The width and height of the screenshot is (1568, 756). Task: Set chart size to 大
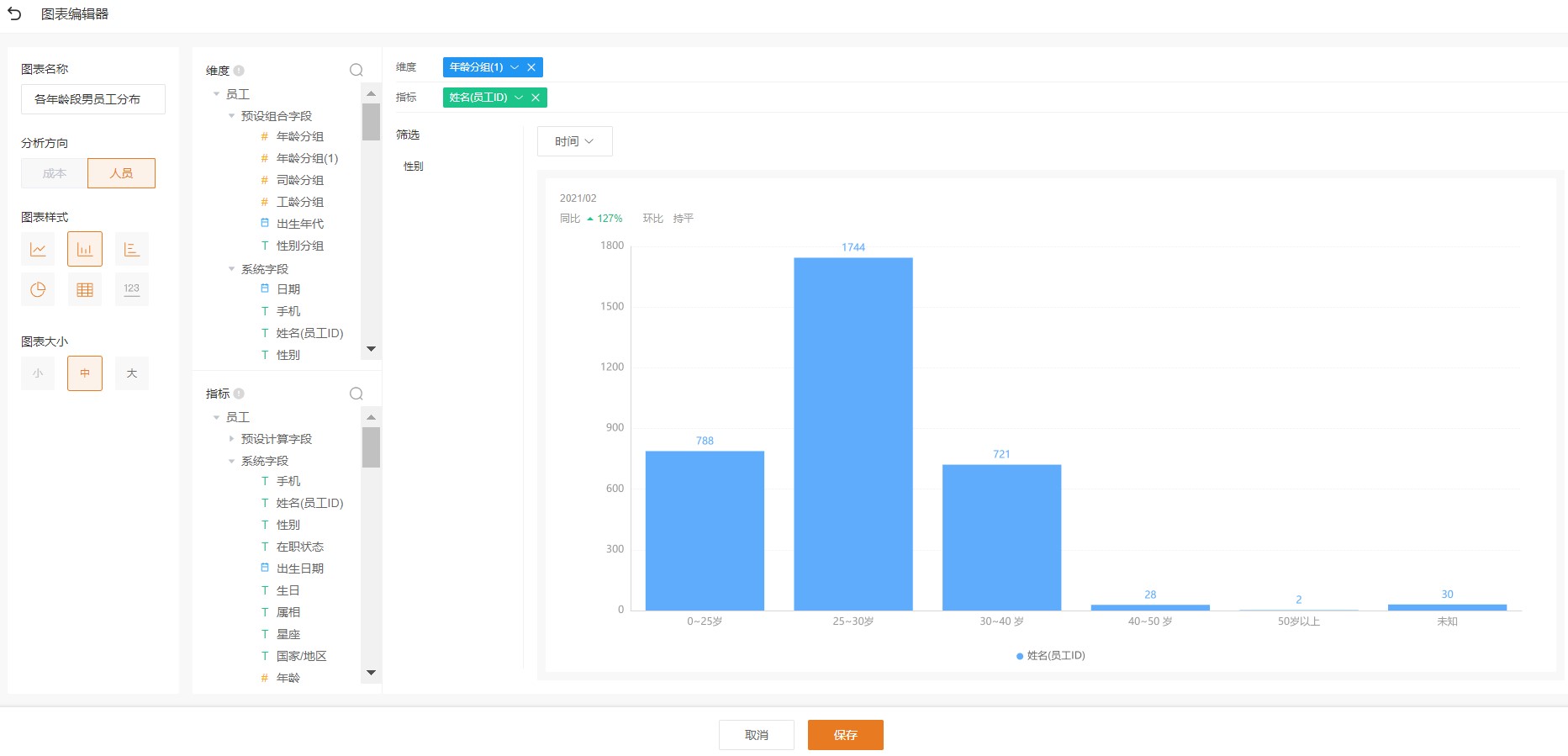[x=132, y=373]
